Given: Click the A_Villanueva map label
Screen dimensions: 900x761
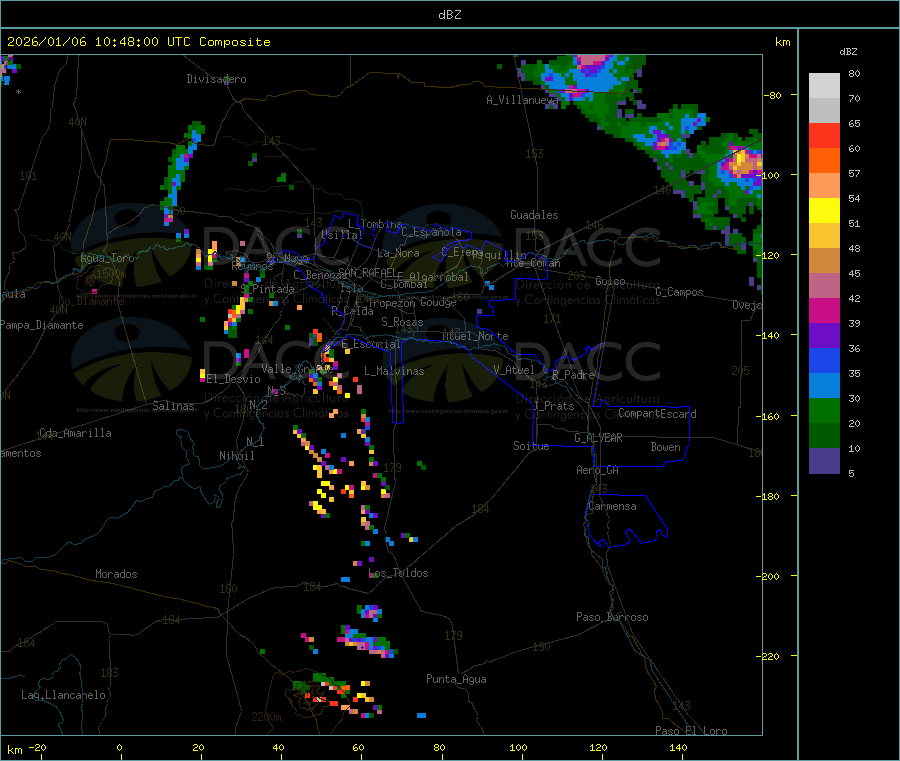Looking at the screenshot, I should pyautogui.click(x=522, y=100).
